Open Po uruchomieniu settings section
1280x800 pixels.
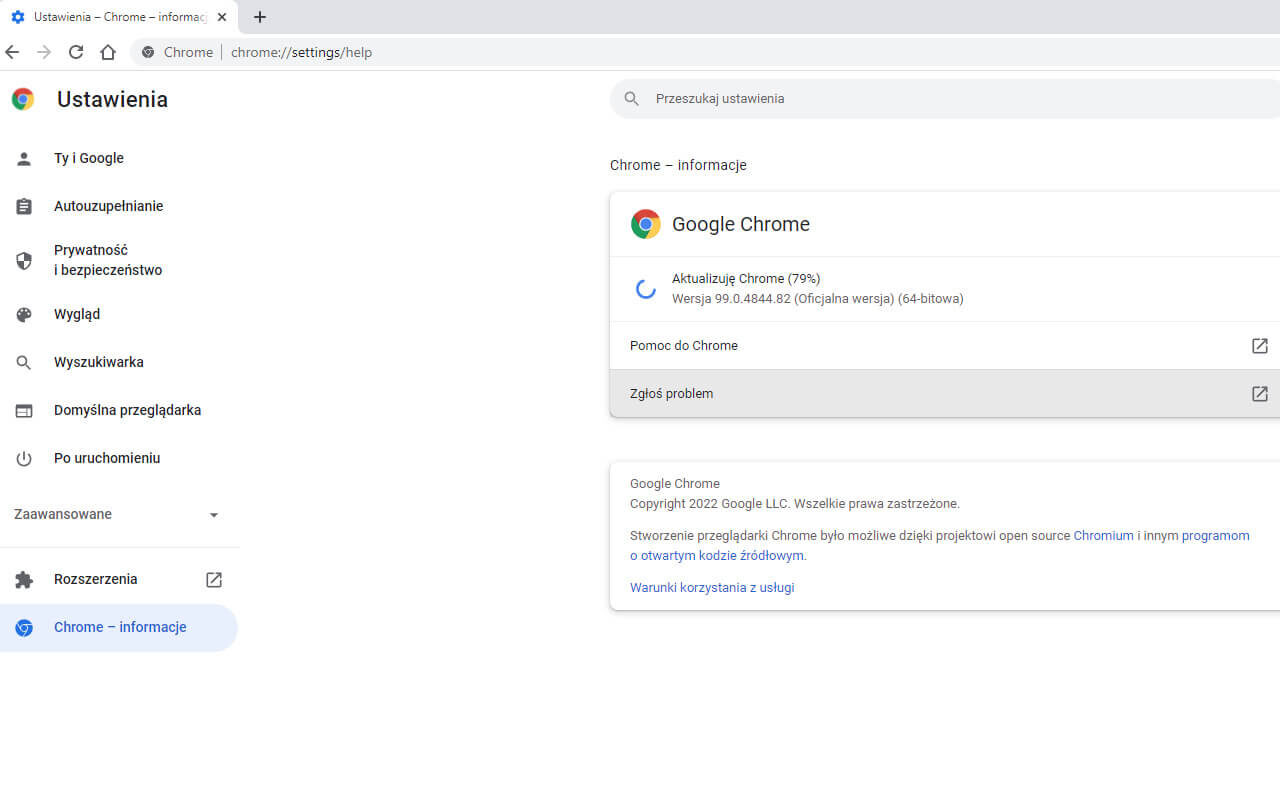[x=119, y=458]
